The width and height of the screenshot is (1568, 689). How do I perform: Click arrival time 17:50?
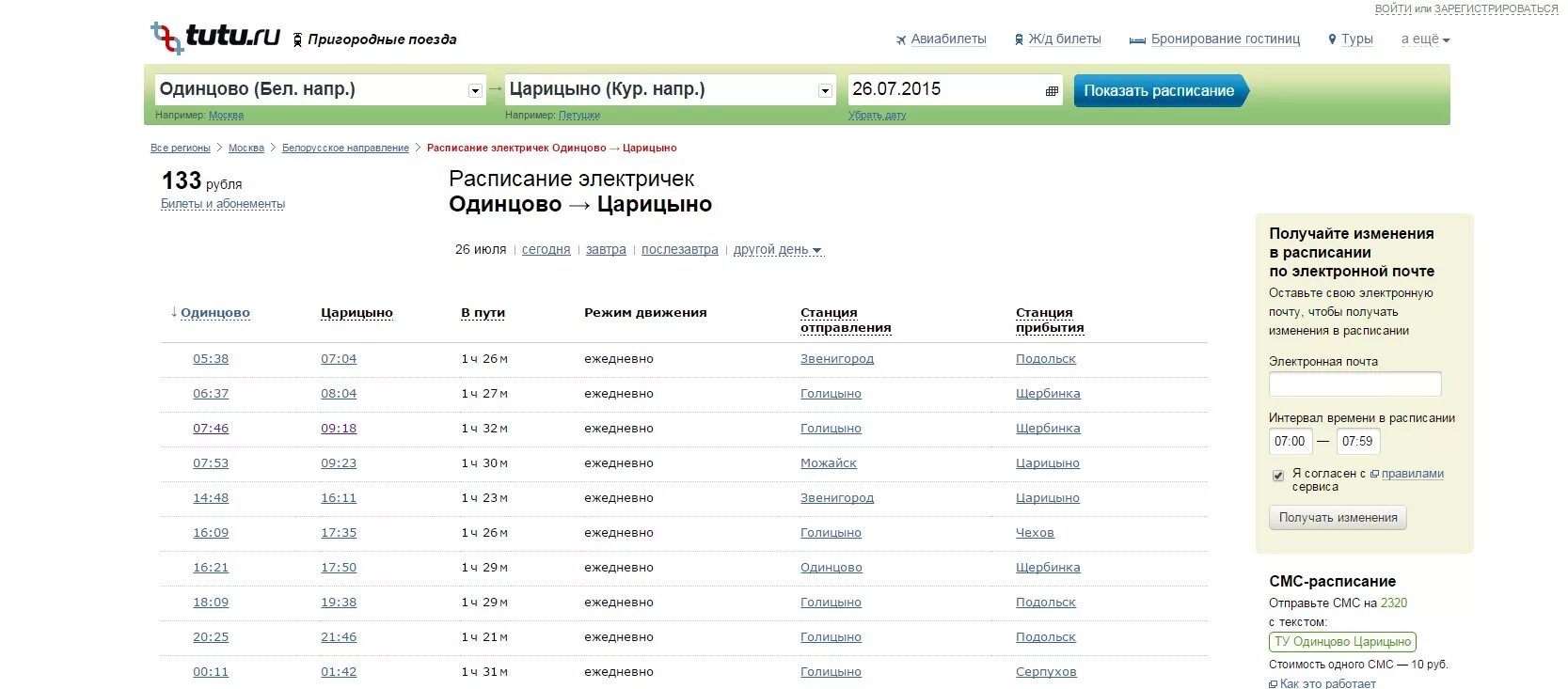coord(339,568)
